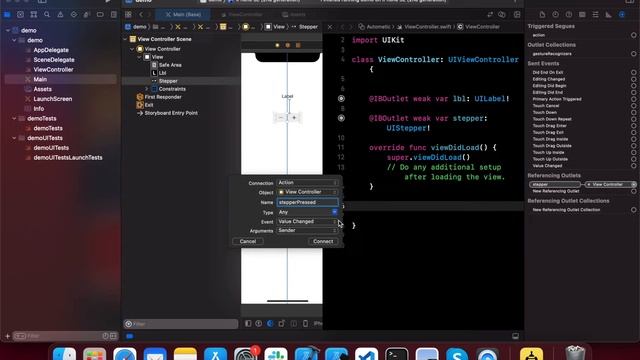Screen dimensions: 640x360
Task: Click the Add Editor on Right icon
Action: pos(517,15)
